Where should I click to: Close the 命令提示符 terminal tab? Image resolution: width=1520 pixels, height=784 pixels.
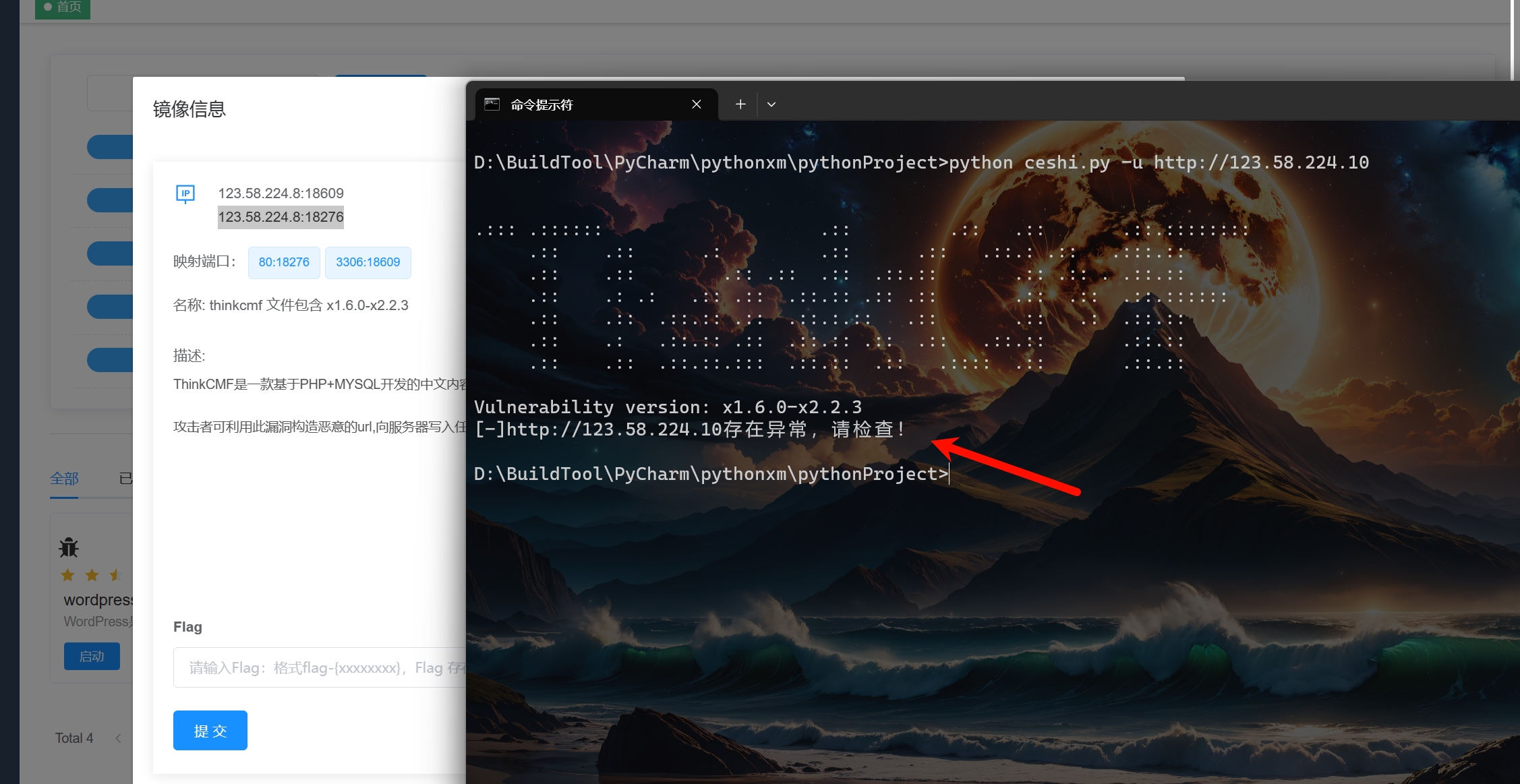696,104
